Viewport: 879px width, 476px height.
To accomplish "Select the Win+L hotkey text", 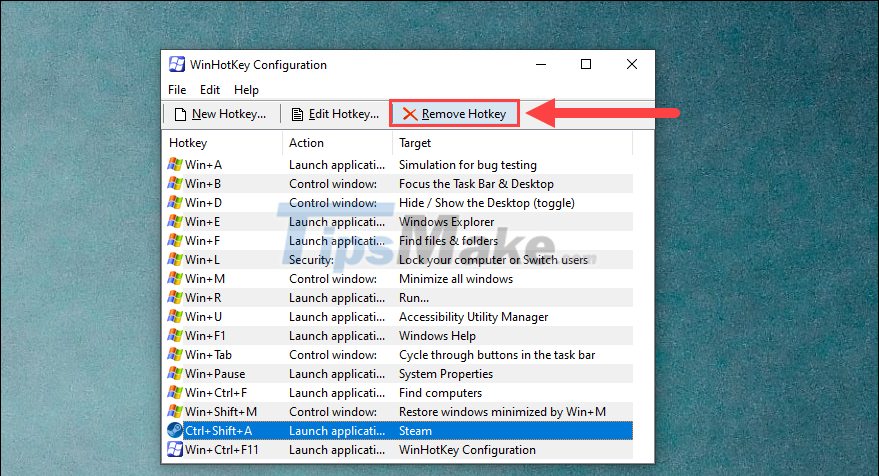I will 202,260.
